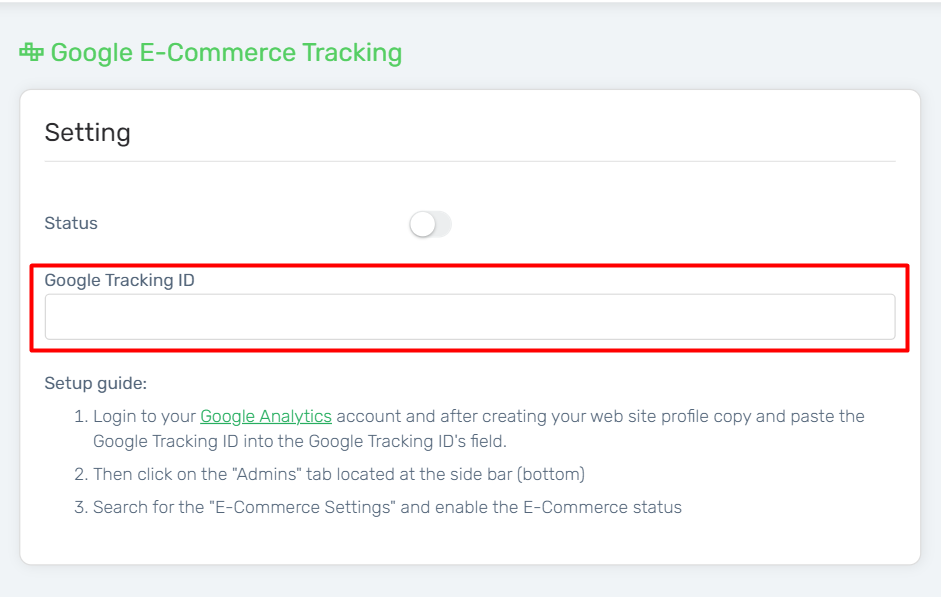The image size is (941, 597).
Task: Enable the Status toggle switch
Action: (x=430, y=224)
